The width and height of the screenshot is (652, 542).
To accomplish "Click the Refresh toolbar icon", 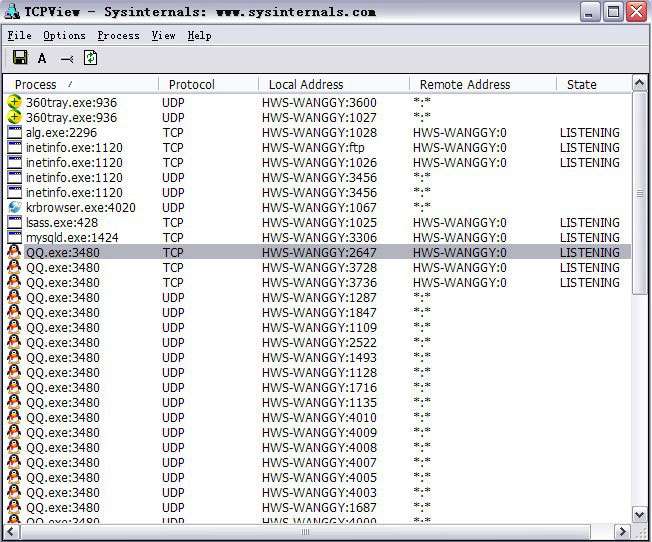I will coord(91,57).
